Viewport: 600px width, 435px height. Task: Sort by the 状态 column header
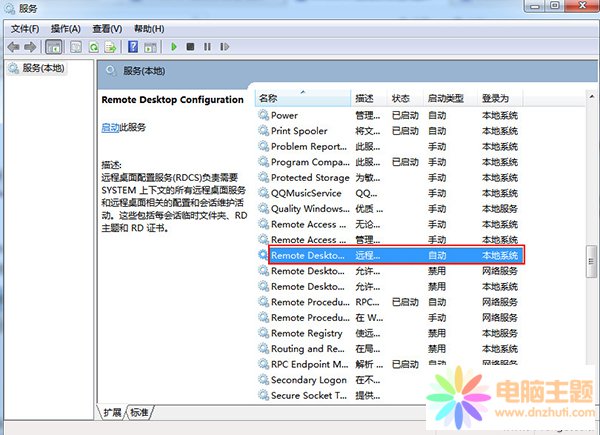tap(406, 98)
